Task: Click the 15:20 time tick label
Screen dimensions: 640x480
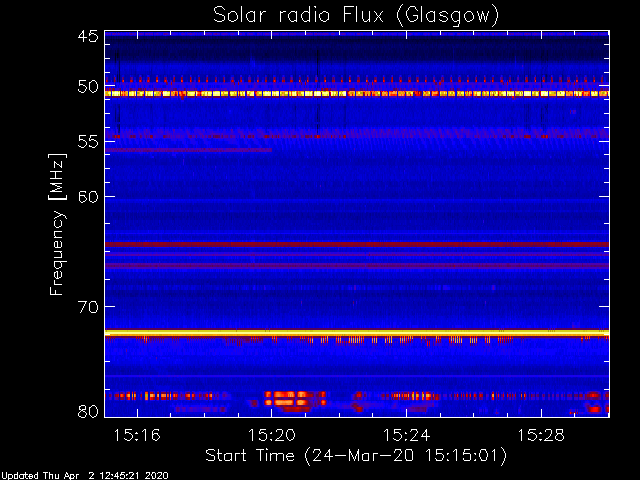Action: point(272,435)
